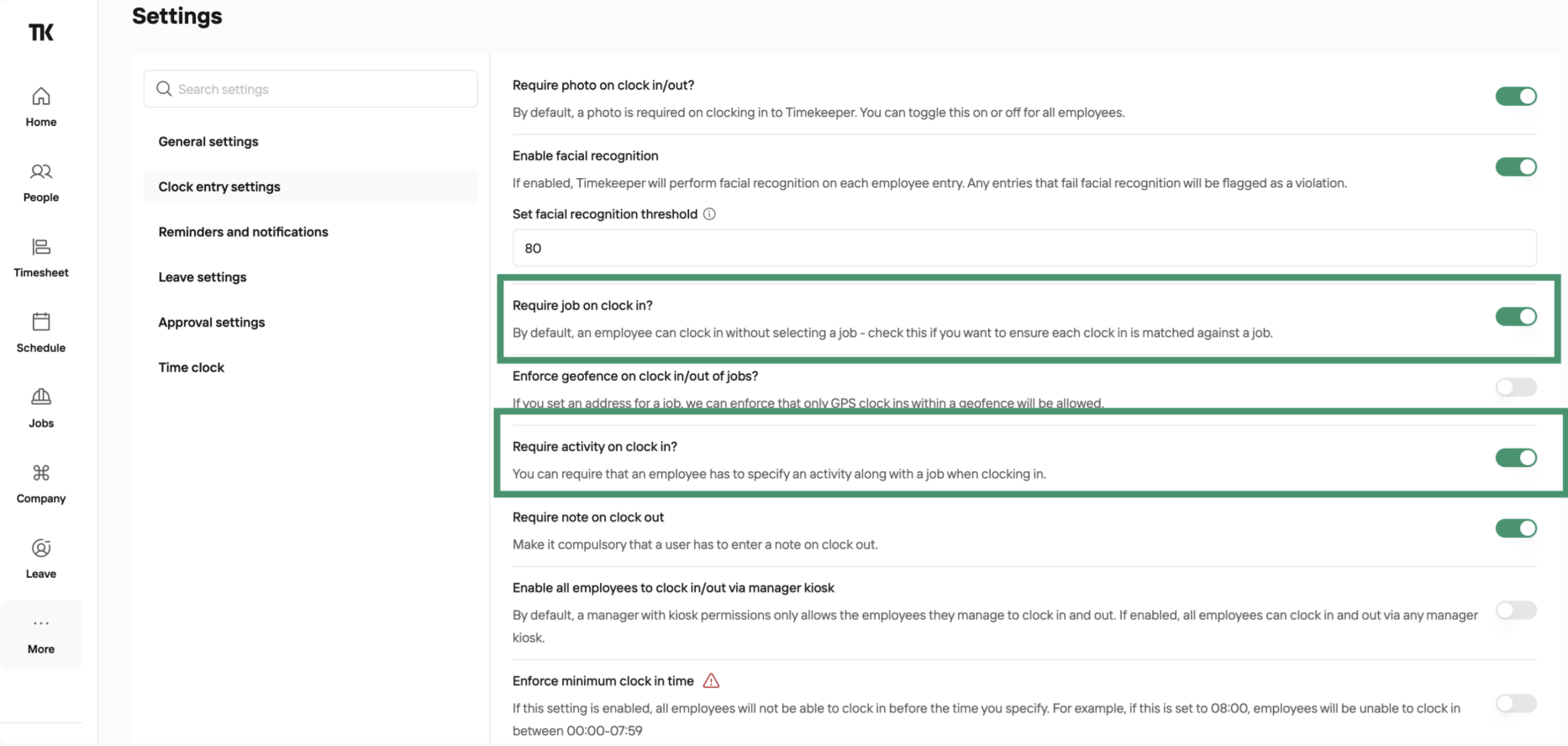Click the minimum clock in warning icon
The width and height of the screenshot is (1568, 746).
click(x=711, y=680)
